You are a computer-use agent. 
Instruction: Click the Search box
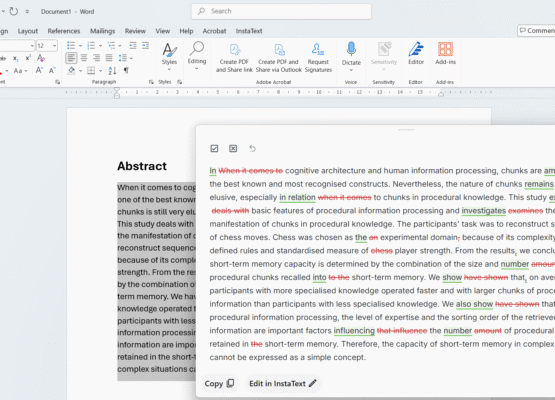tap(281, 11)
